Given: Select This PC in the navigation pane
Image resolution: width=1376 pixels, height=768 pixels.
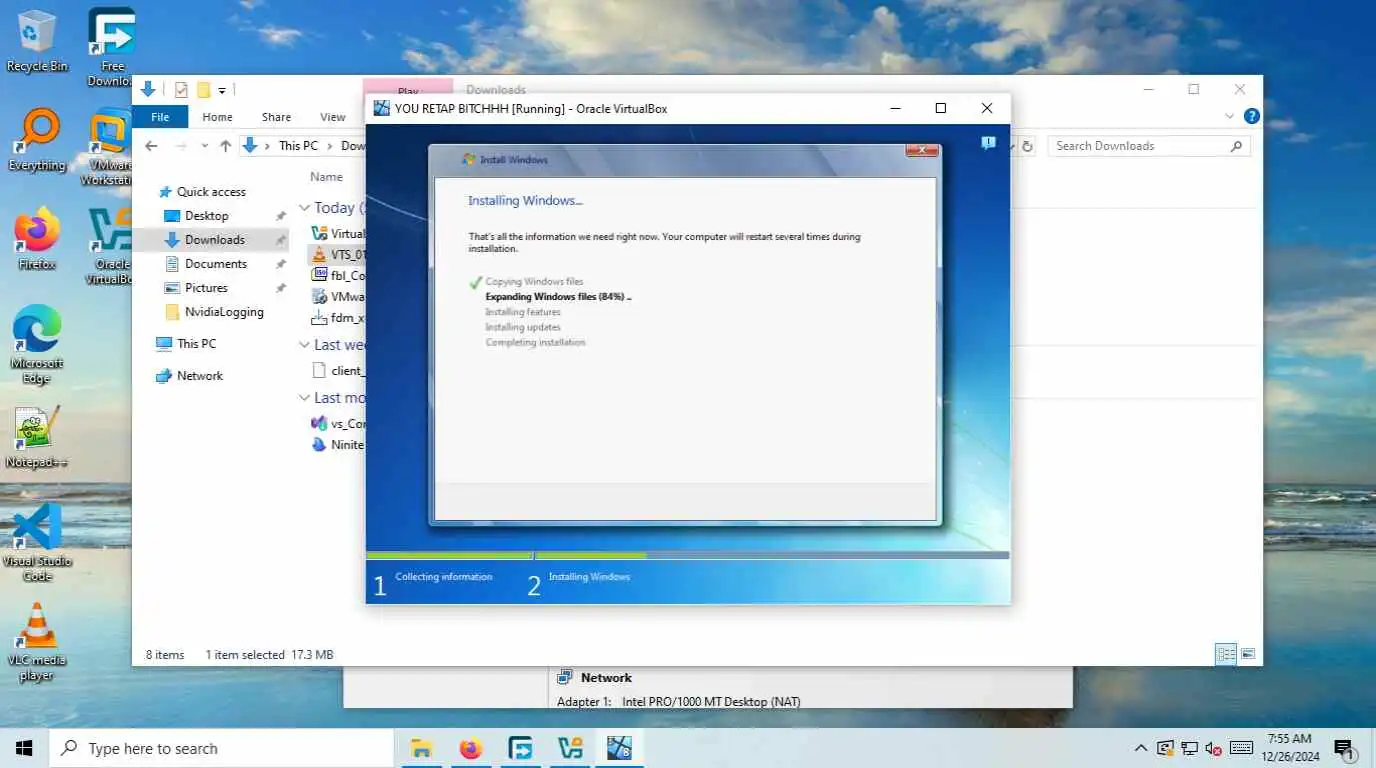Looking at the screenshot, I should tap(196, 344).
